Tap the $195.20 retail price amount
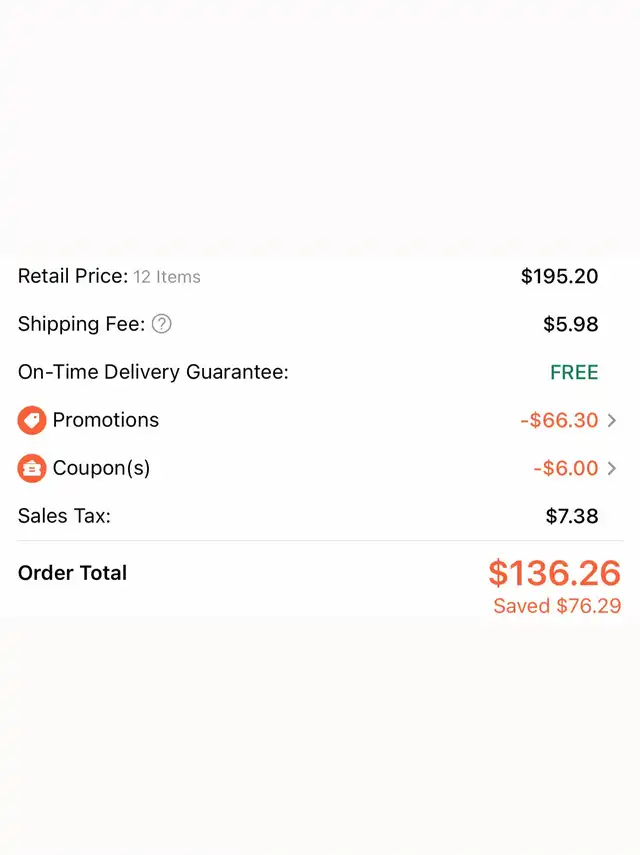The width and height of the screenshot is (640, 855). click(x=559, y=276)
